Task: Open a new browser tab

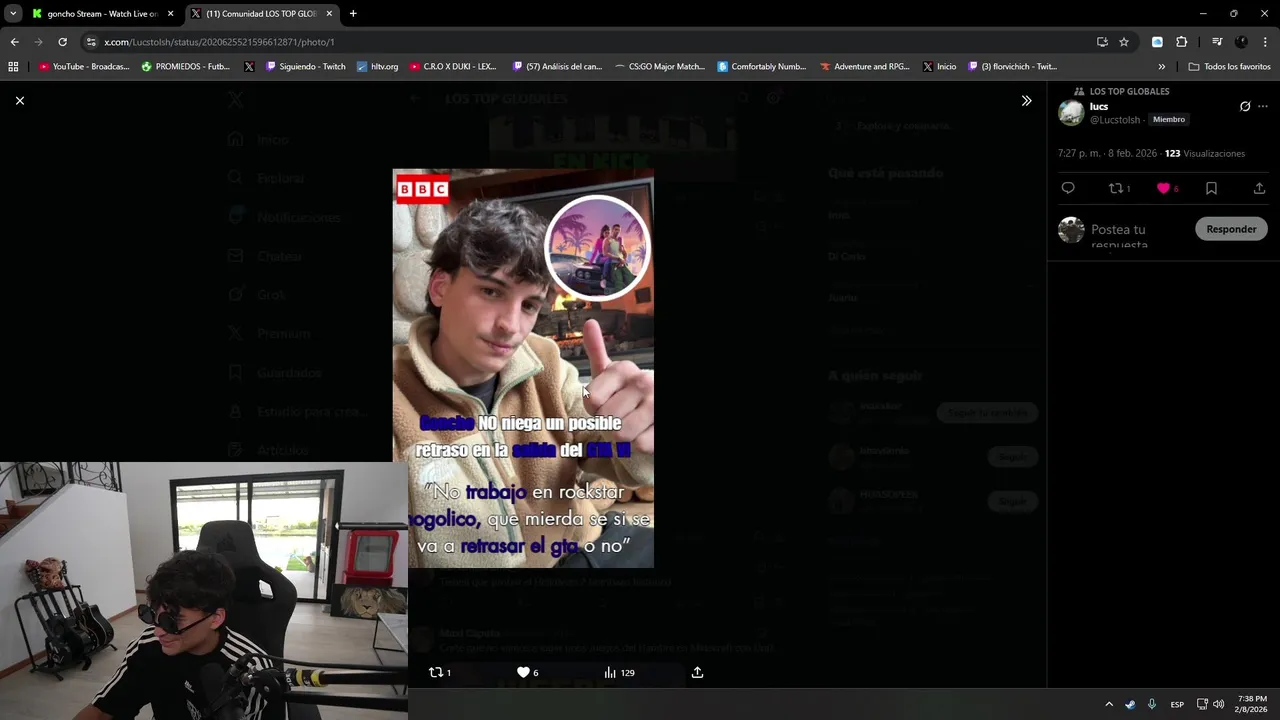Action: (x=353, y=14)
